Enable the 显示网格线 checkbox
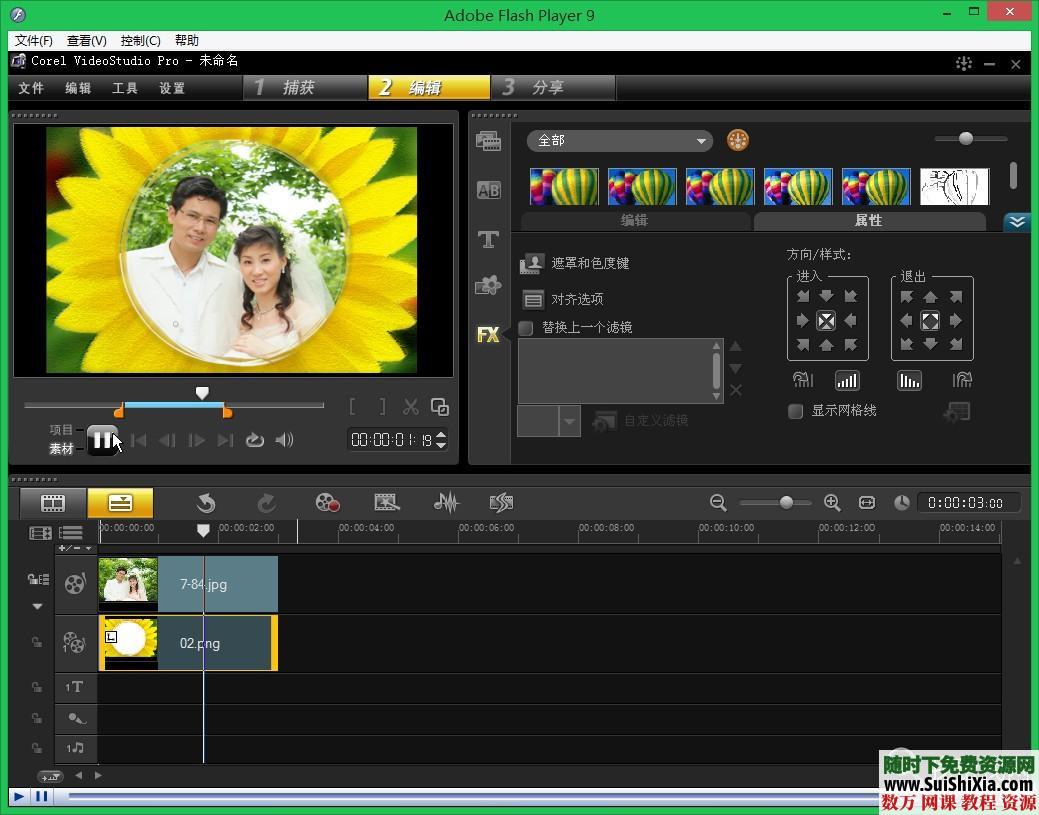Screen dimensions: 1039x815 pos(796,411)
